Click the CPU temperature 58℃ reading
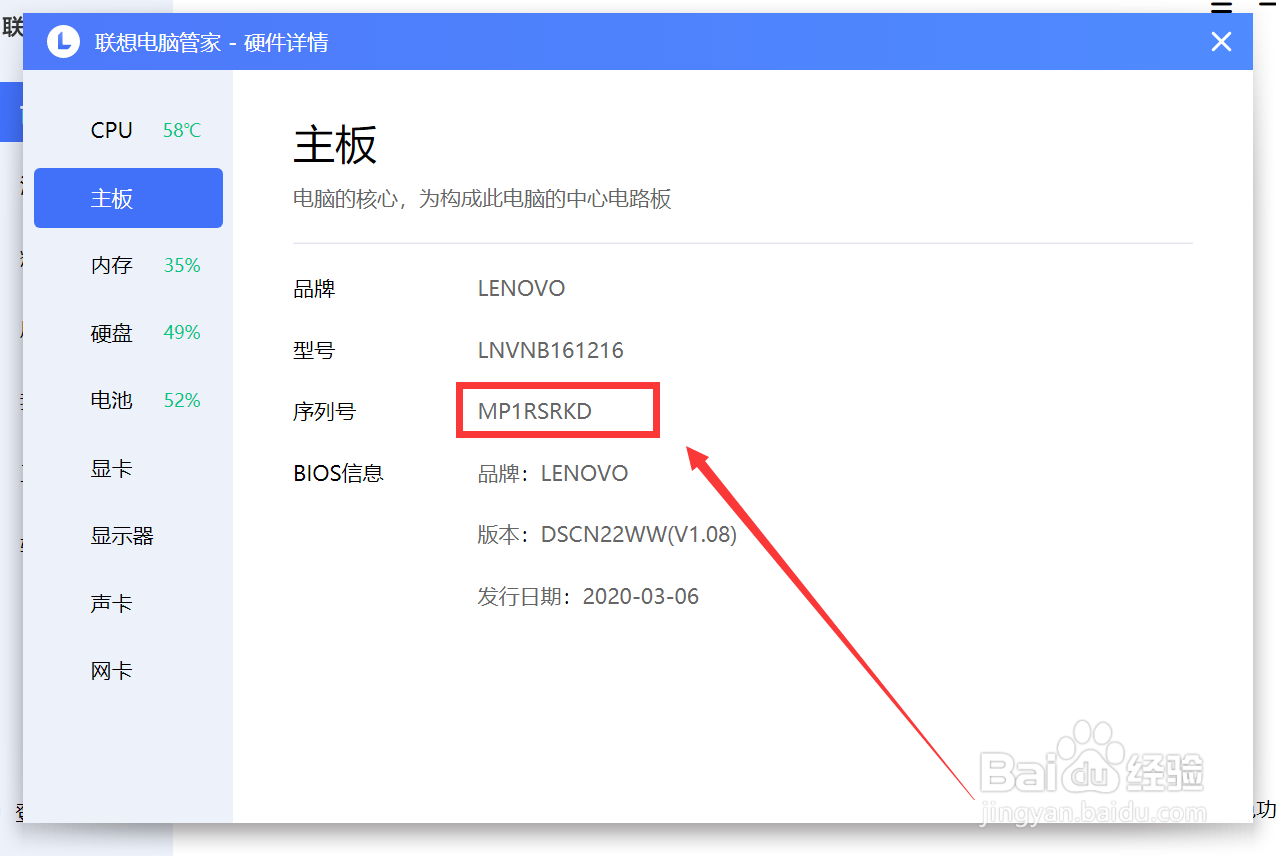The height and width of the screenshot is (856, 1276). (182, 130)
